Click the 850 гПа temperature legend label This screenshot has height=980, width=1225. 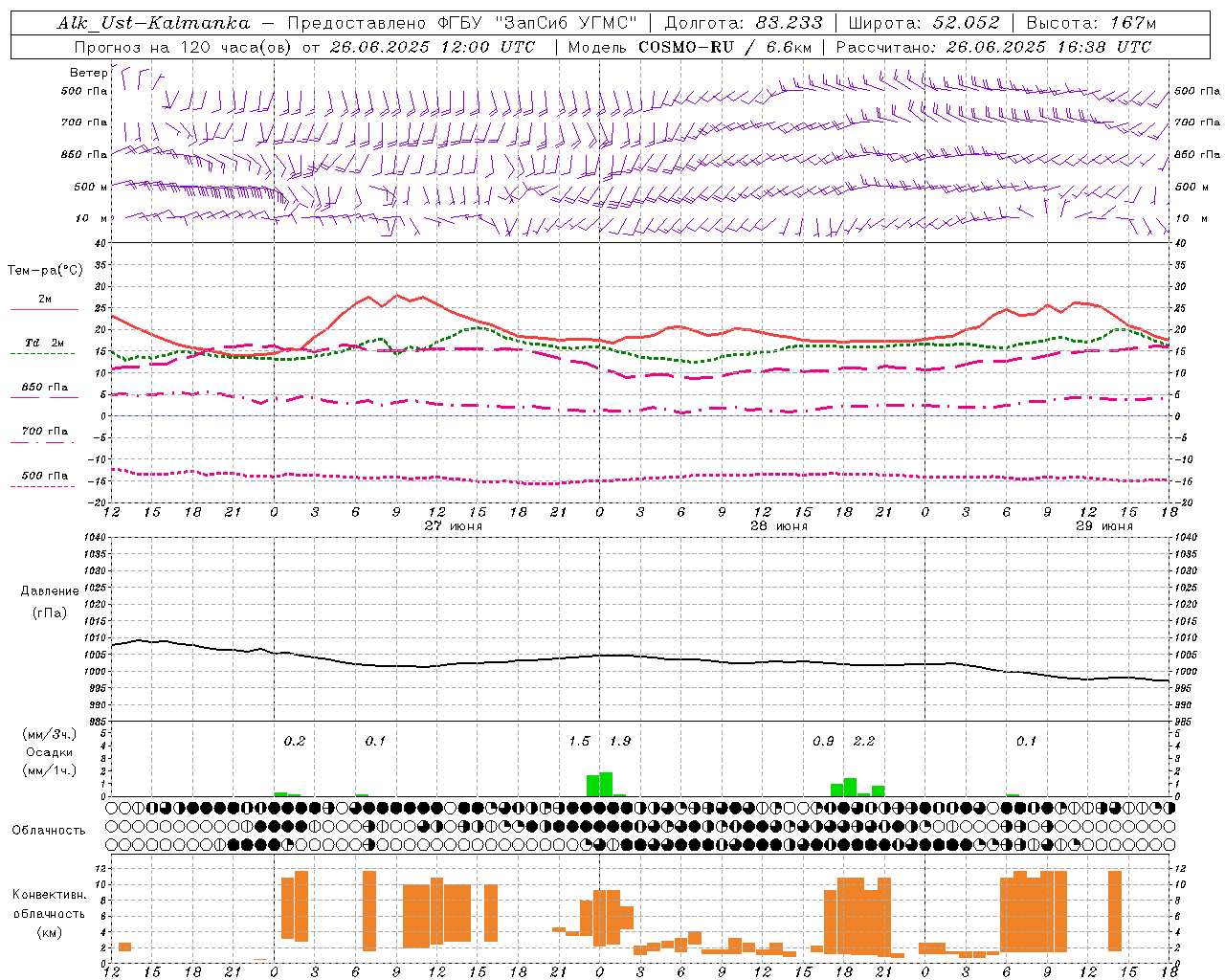tap(44, 388)
